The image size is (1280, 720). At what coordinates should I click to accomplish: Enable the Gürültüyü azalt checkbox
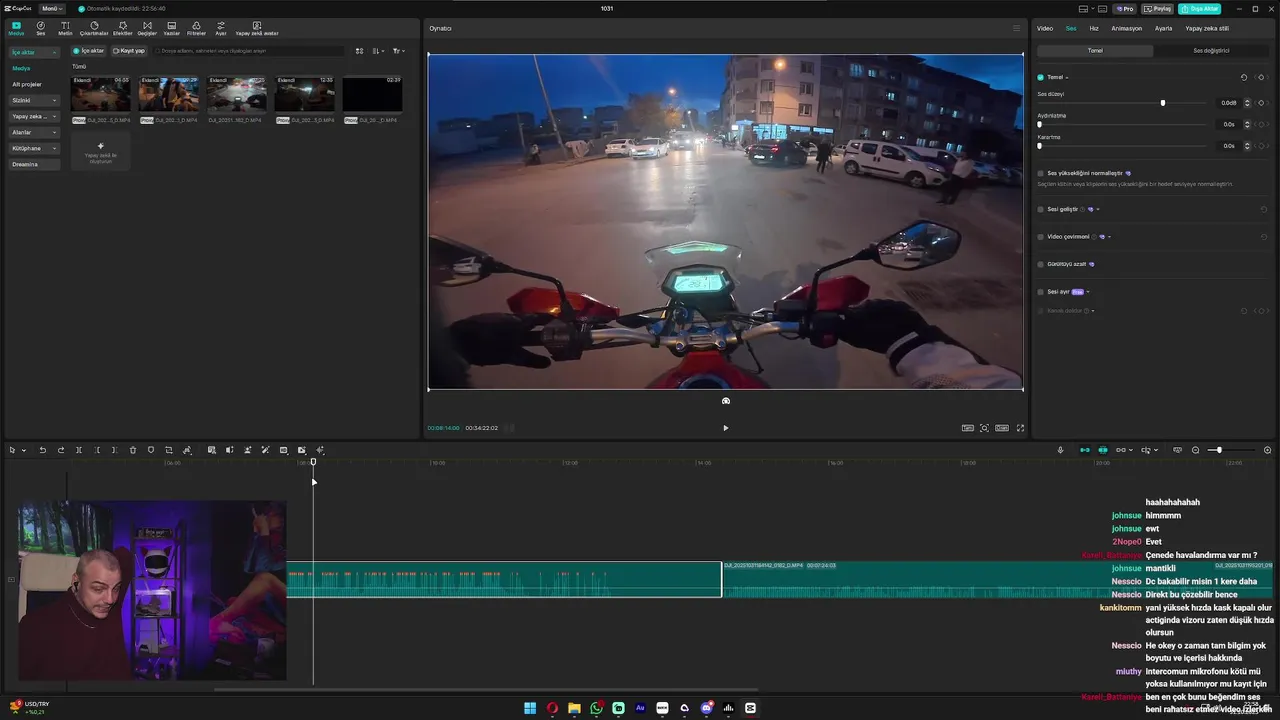tap(1041, 264)
